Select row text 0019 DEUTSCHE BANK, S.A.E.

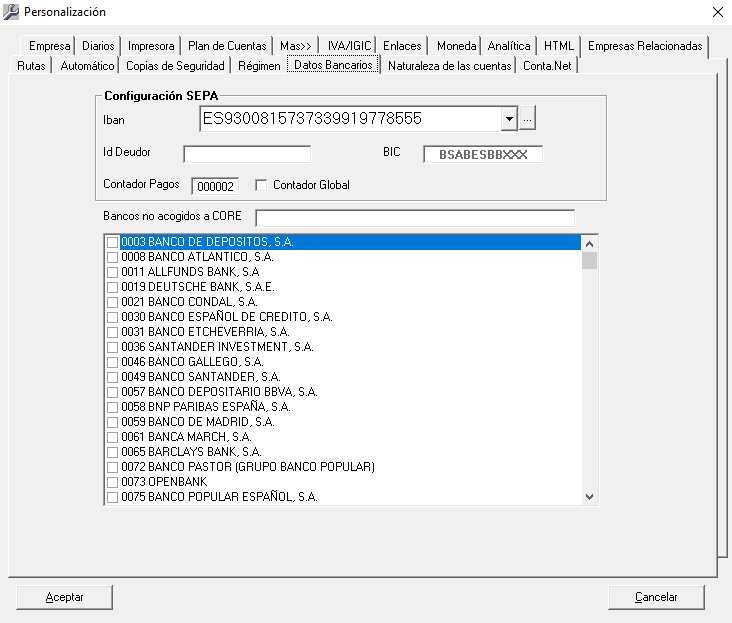pos(198,287)
